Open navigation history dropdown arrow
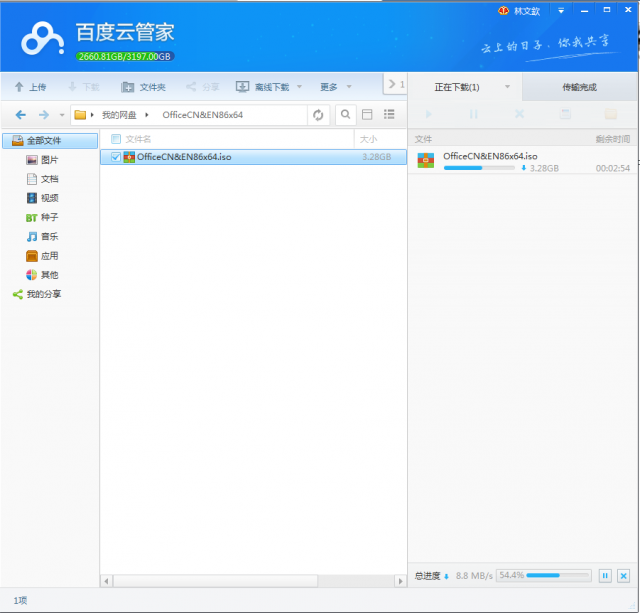 (x=62, y=115)
